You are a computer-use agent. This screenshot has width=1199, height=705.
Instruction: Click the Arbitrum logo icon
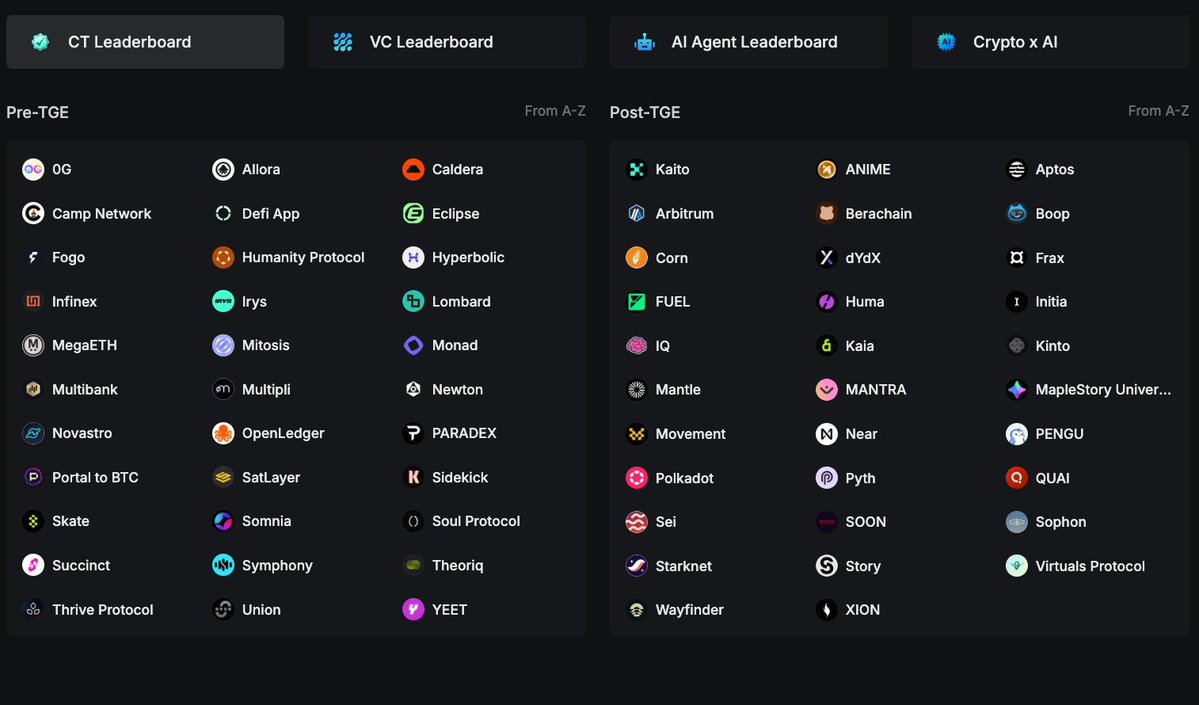pos(636,213)
